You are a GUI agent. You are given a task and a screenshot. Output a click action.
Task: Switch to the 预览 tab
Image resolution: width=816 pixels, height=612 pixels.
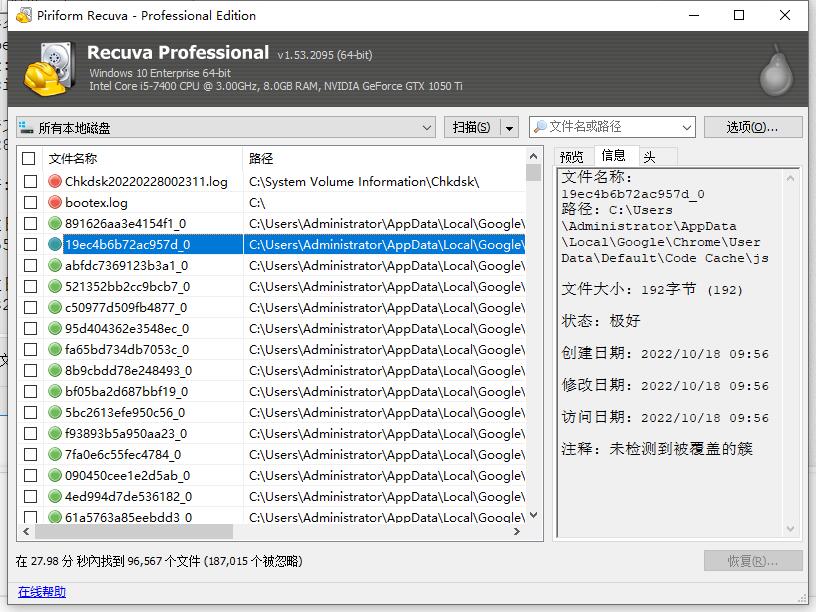click(572, 157)
